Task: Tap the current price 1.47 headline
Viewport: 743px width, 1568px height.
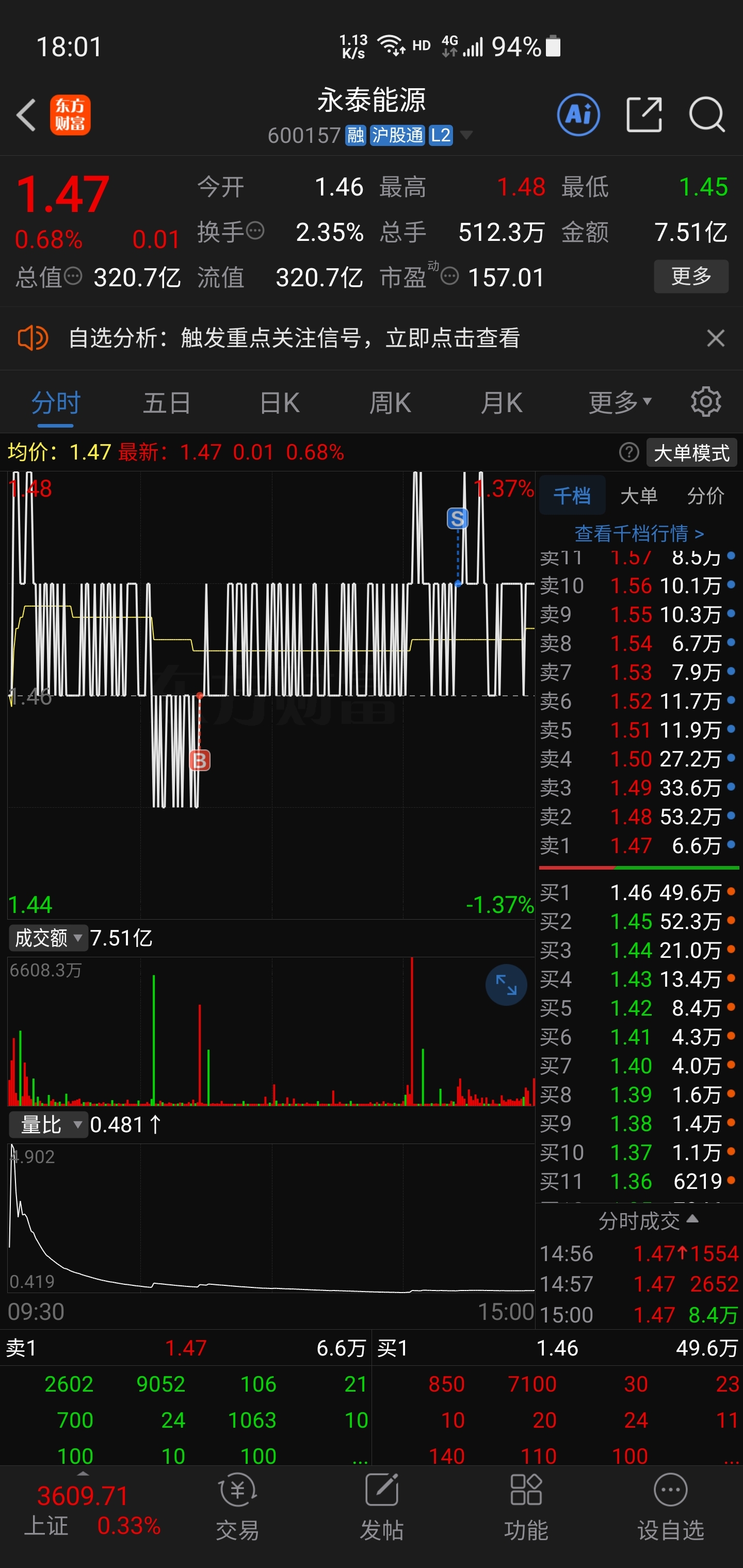Action: pyautogui.click(x=63, y=195)
